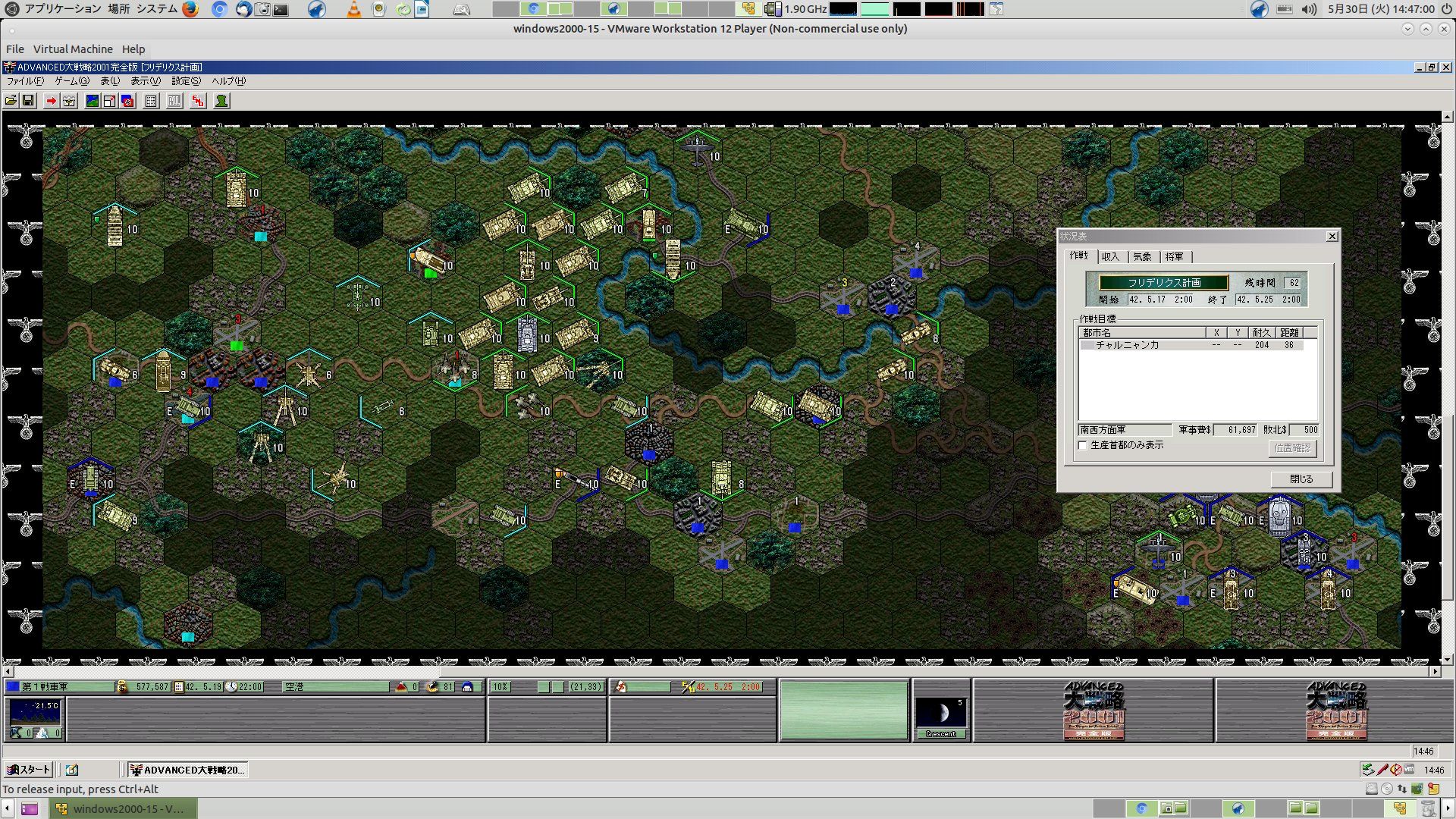Image resolution: width=1456 pixels, height=819 pixels.
Task: Switch to the 収入 tab
Action: click(x=1111, y=257)
